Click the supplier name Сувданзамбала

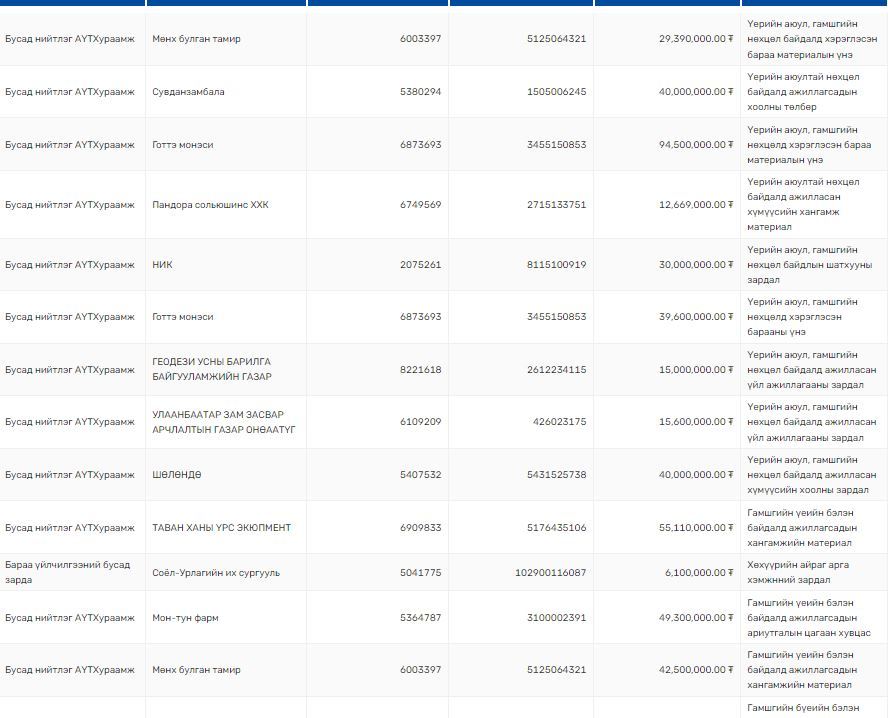pyautogui.click(x=188, y=92)
